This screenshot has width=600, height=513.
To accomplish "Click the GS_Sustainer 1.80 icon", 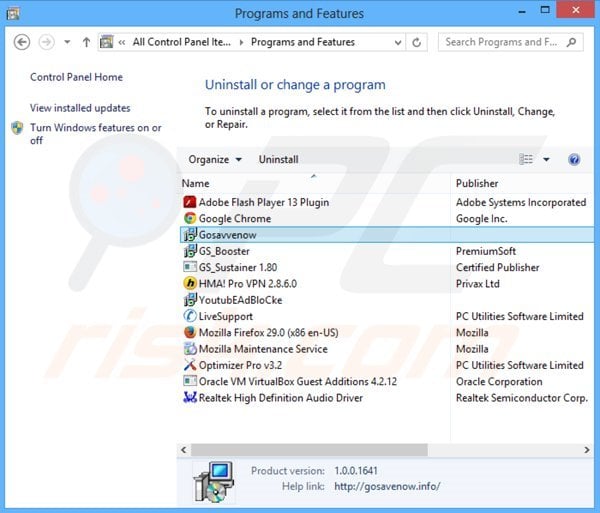I will tap(189, 267).
